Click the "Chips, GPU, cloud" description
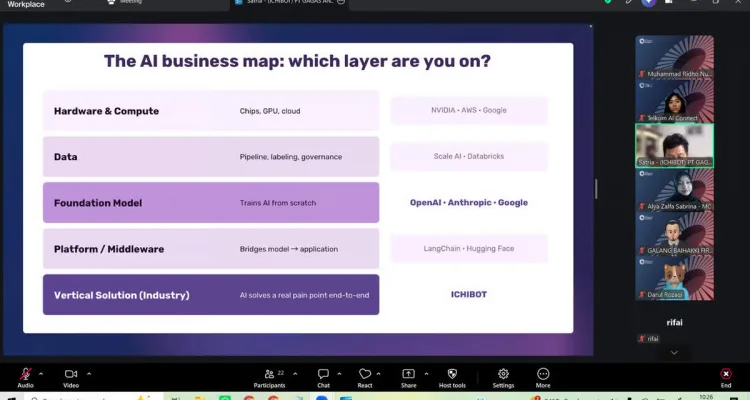Image resolution: width=750 pixels, height=400 pixels. tap(270, 111)
